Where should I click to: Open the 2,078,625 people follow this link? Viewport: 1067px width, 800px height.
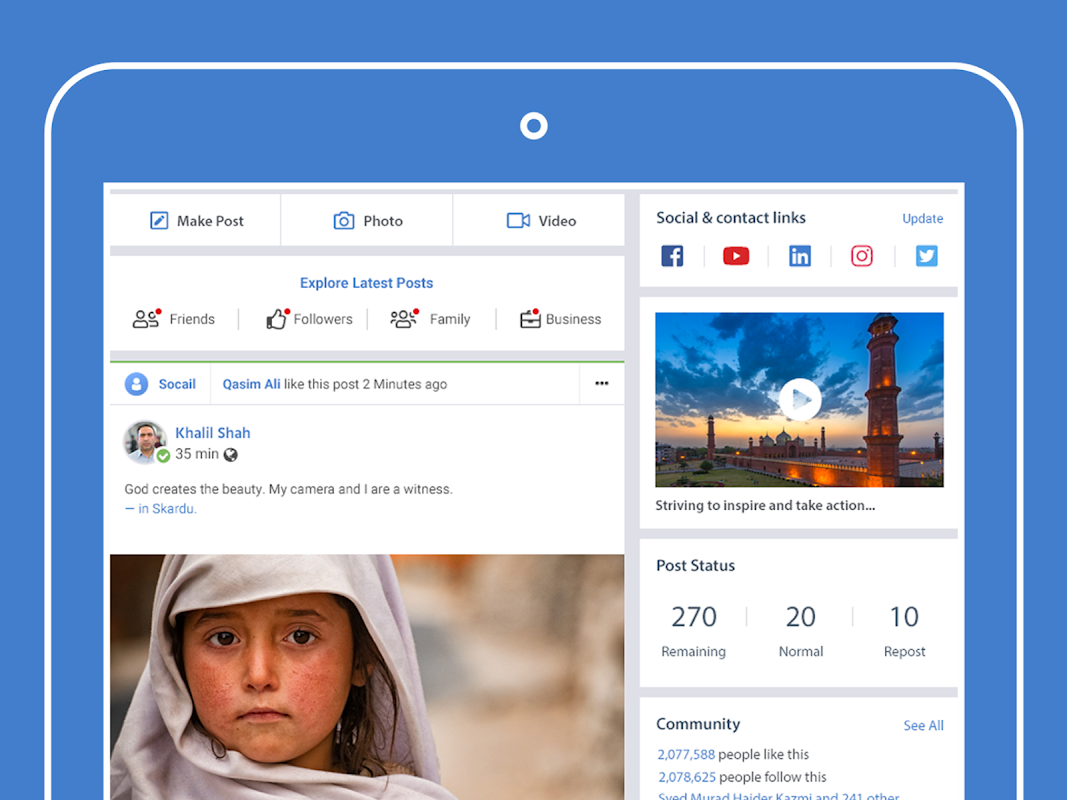click(x=742, y=776)
